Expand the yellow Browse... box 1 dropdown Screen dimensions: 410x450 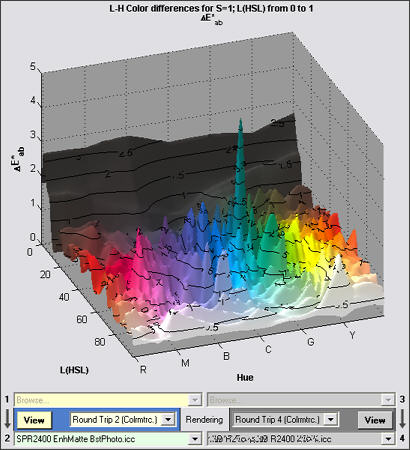coord(195,399)
